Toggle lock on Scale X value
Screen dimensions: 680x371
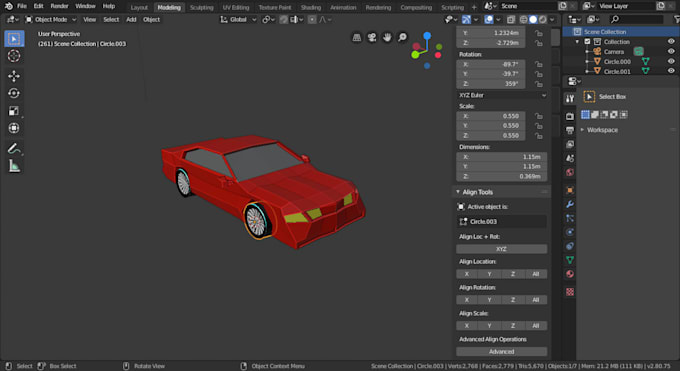[x=538, y=116]
